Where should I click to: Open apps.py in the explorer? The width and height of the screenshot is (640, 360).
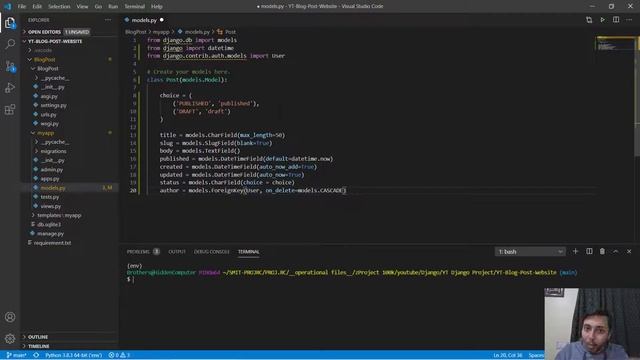(x=50, y=179)
